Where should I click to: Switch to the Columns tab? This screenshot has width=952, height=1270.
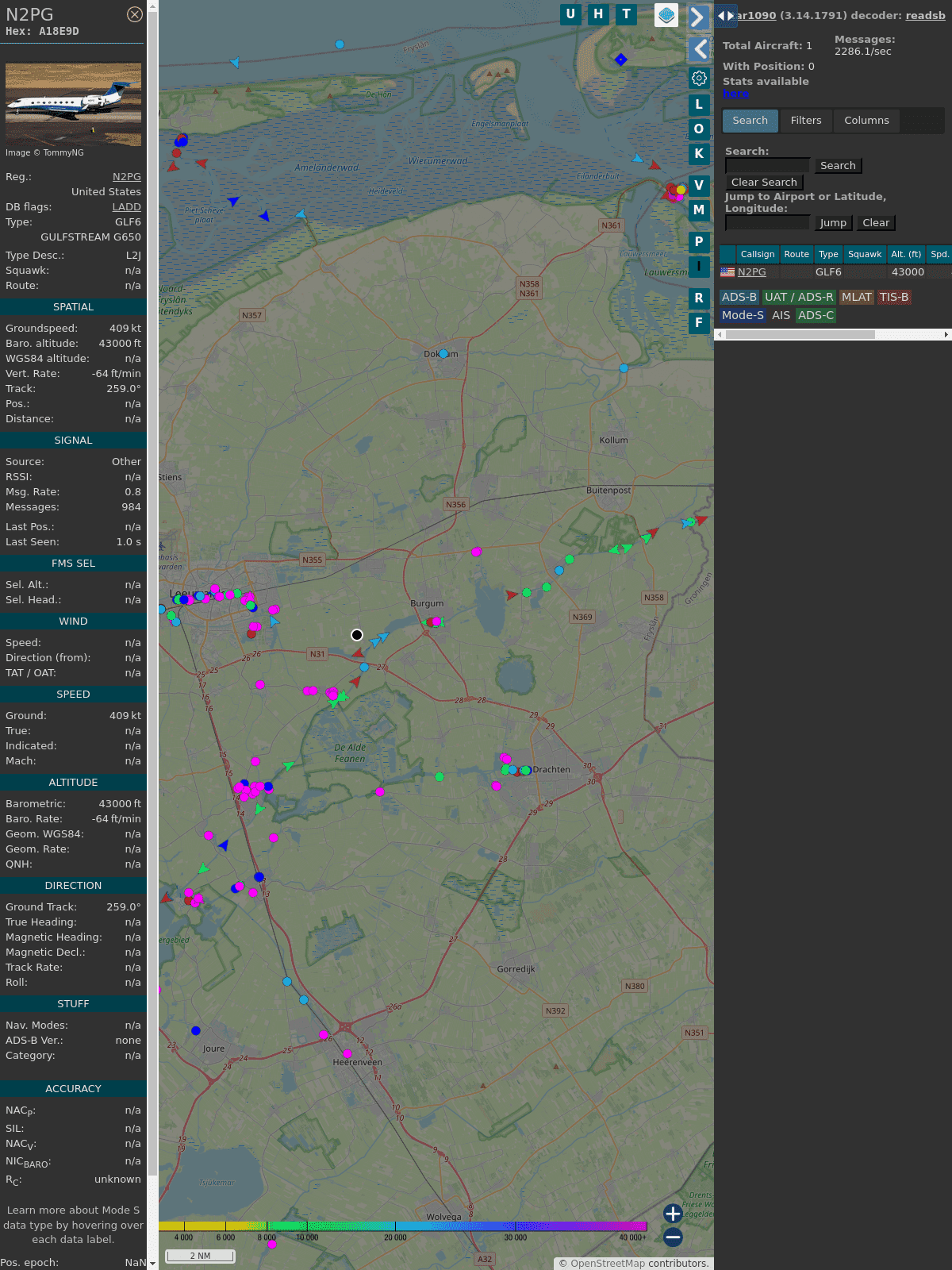click(x=866, y=121)
